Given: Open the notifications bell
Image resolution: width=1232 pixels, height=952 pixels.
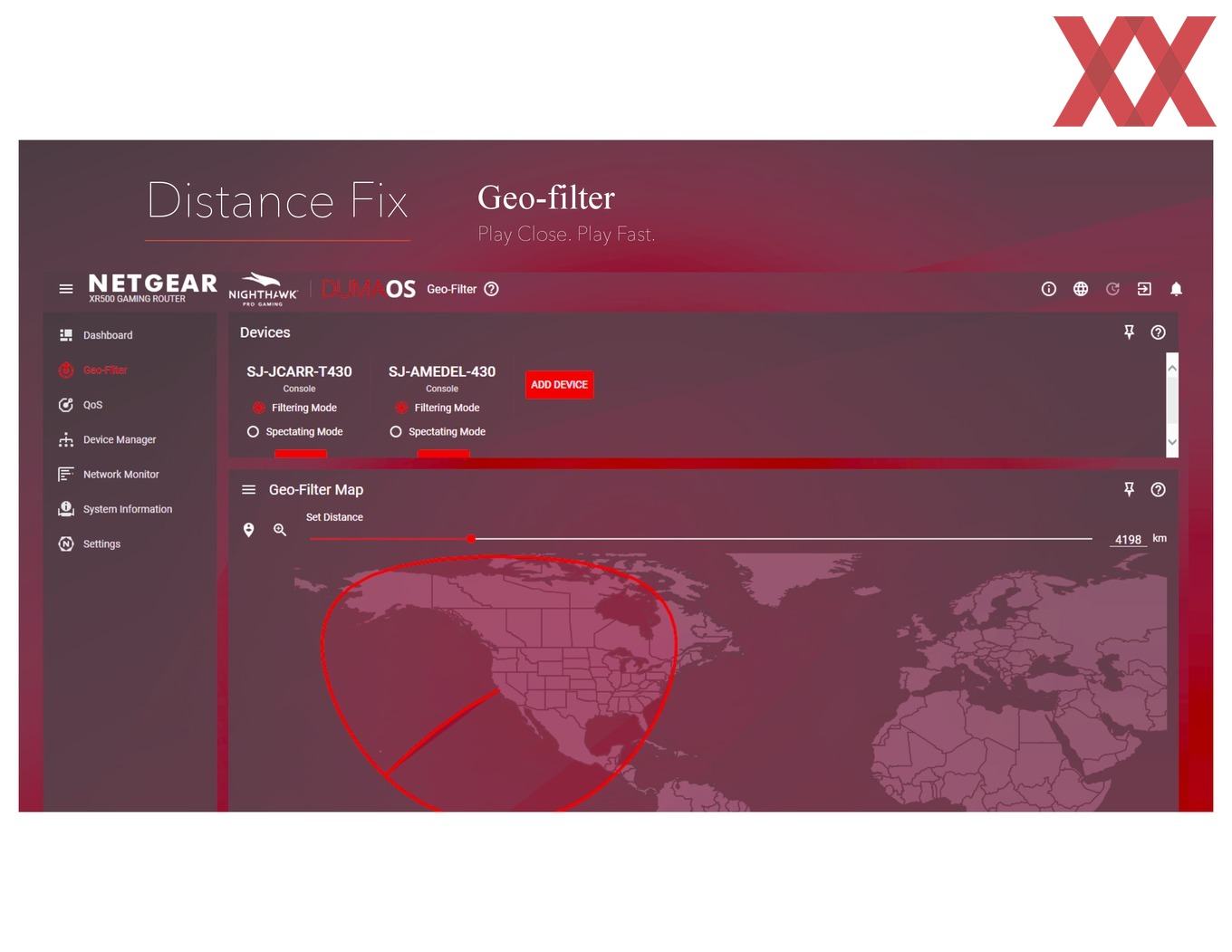Looking at the screenshot, I should point(1176,289).
